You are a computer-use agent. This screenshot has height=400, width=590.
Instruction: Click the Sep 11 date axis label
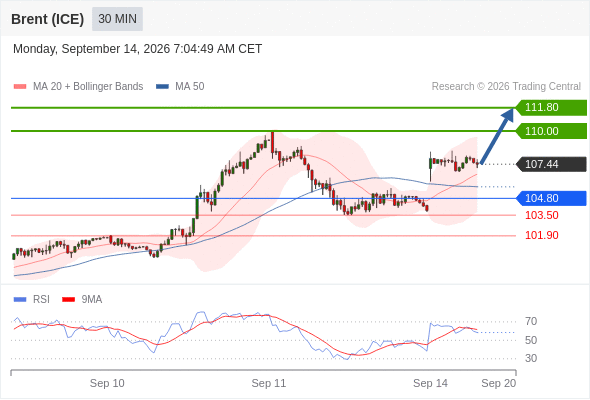(x=269, y=383)
